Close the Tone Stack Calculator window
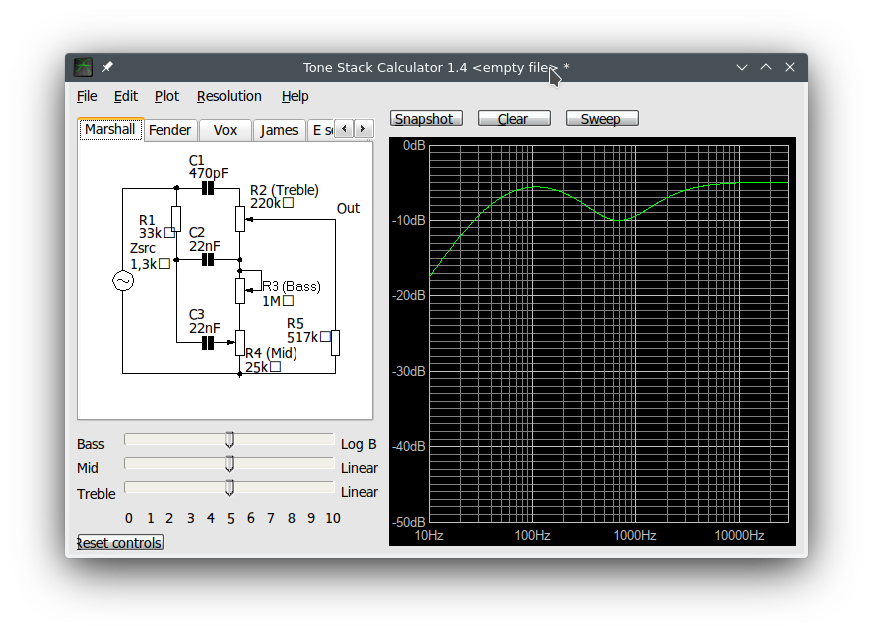873x635 pixels. (790, 67)
